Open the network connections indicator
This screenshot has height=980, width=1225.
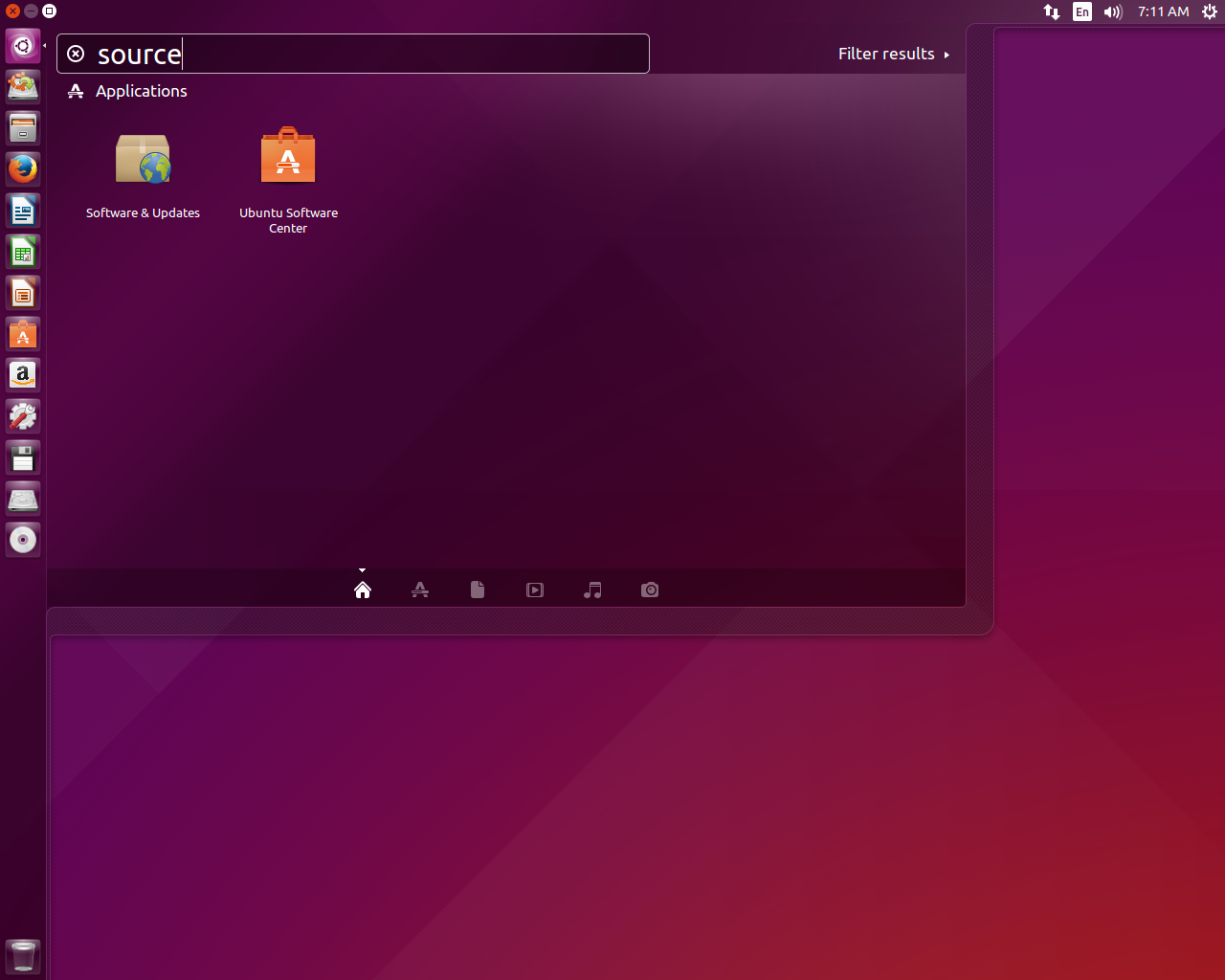1052,11
